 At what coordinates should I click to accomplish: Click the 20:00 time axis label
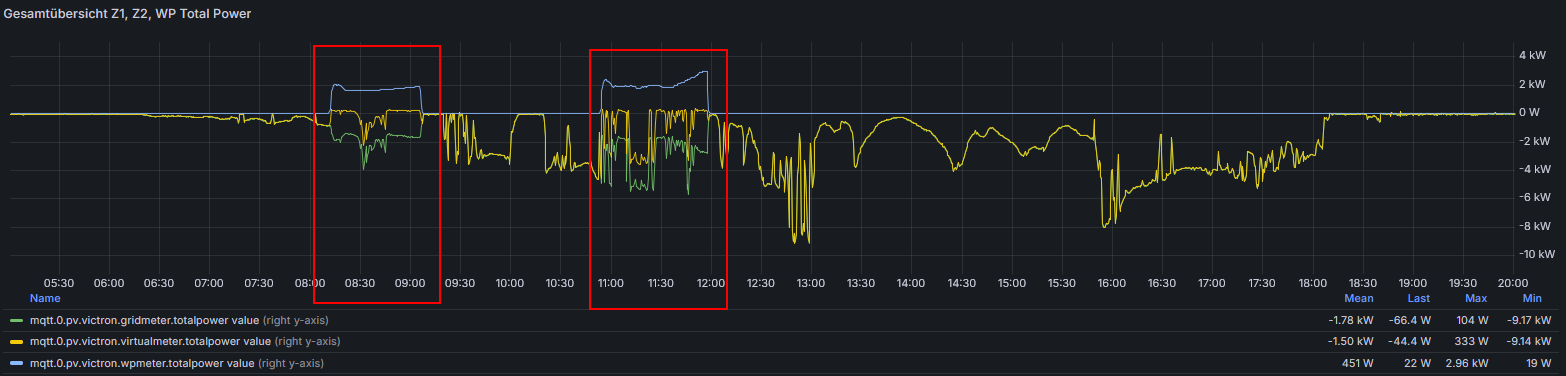(x=1512, y=284)
